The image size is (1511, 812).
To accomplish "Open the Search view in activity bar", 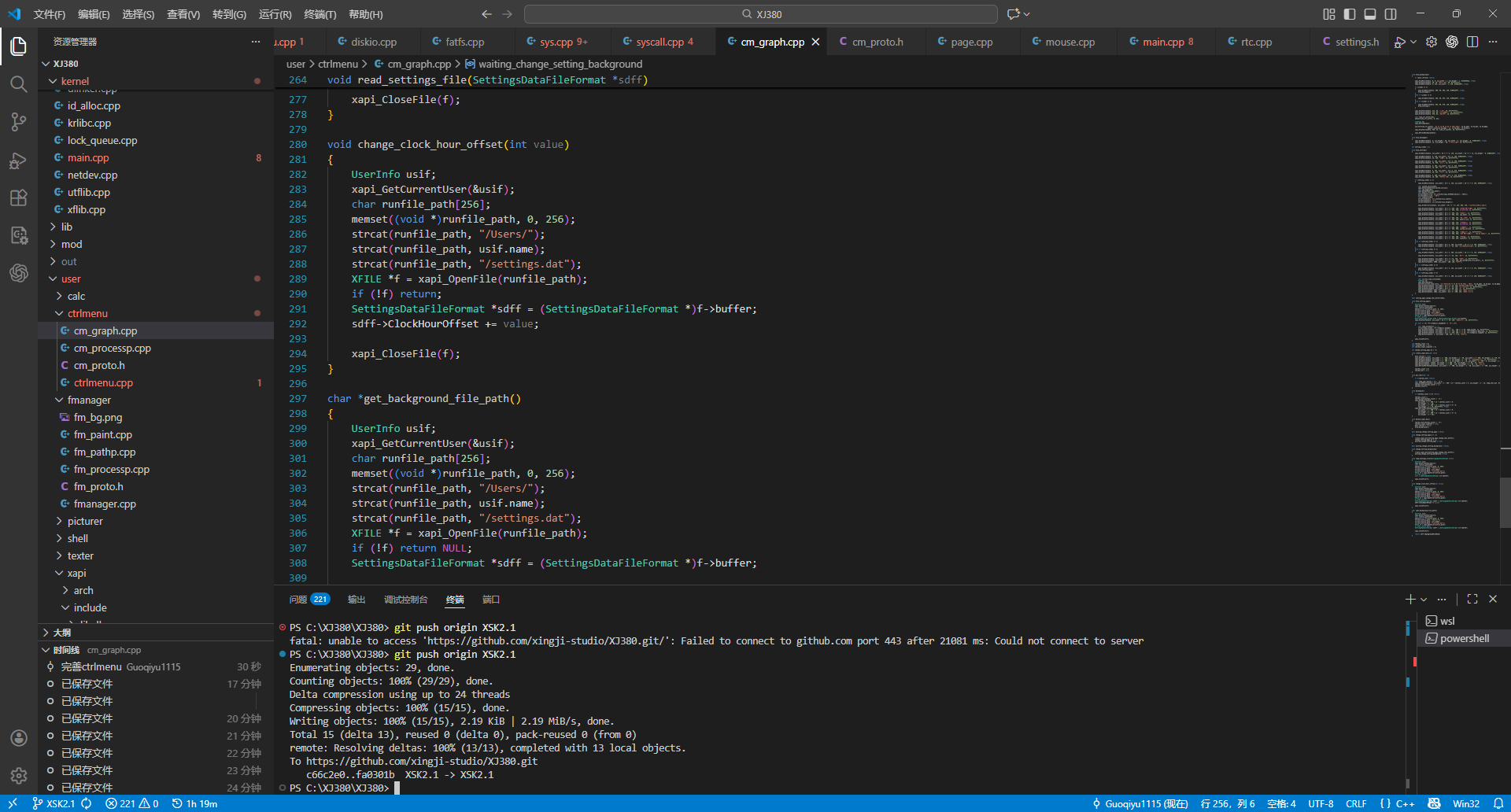I will (19, 84).
